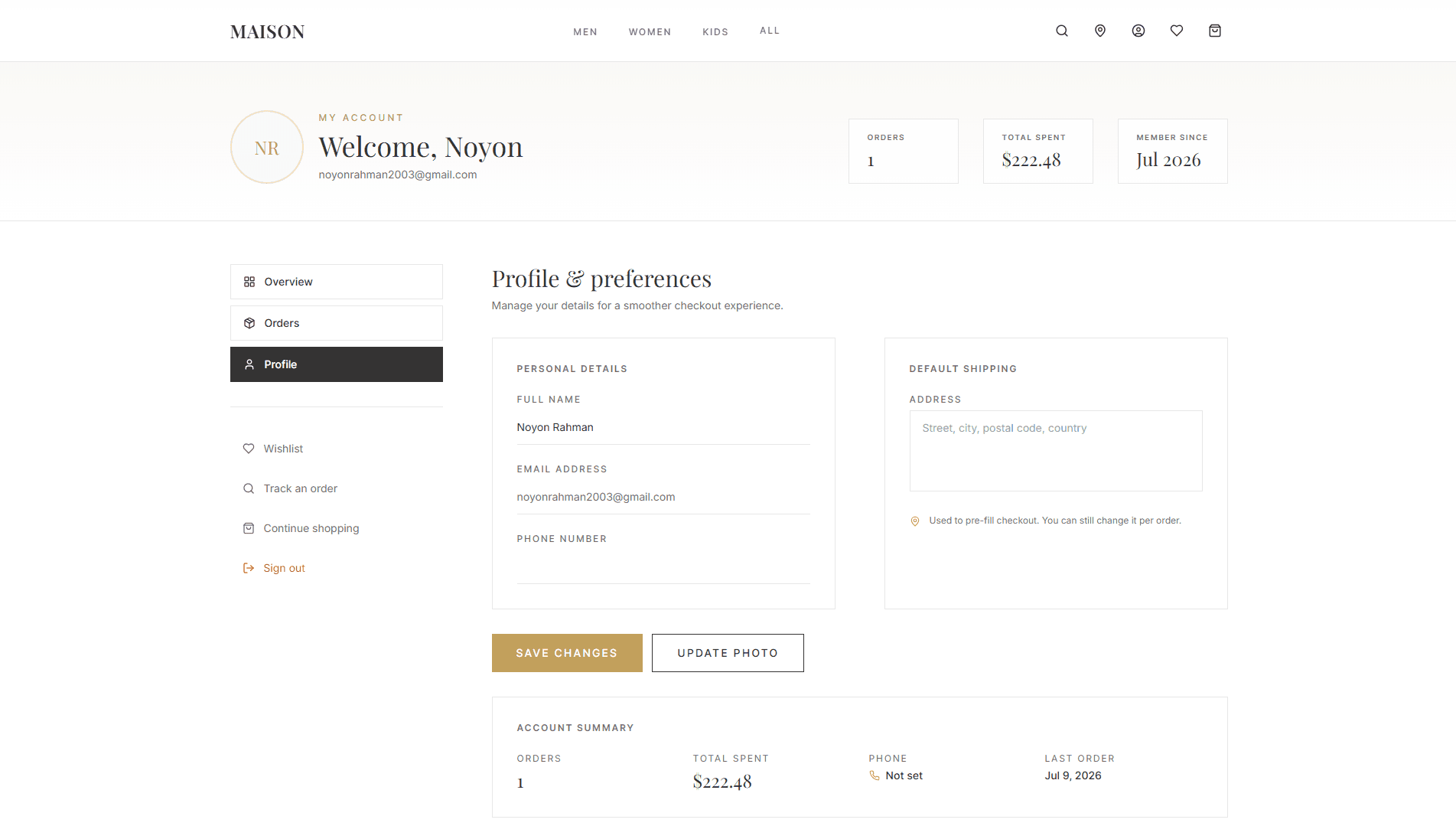This screenshot has height=826, width=1456.
Task: Go to Continue shopping
Action: click(311, 528)
